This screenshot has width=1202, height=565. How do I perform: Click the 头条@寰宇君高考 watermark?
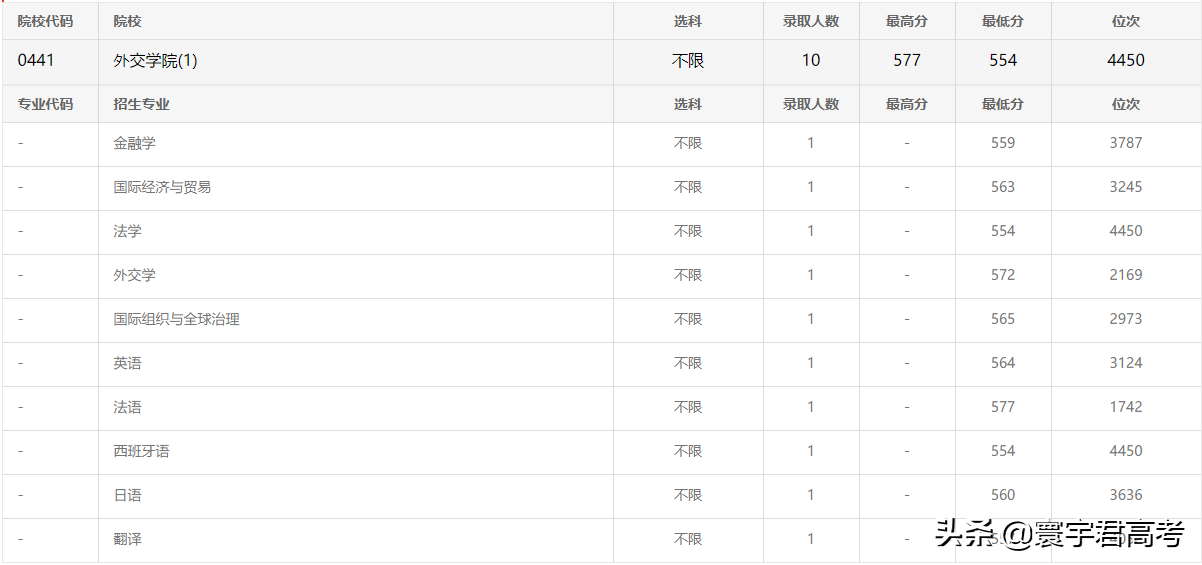pyautogui.click(x=1060, y=534)
